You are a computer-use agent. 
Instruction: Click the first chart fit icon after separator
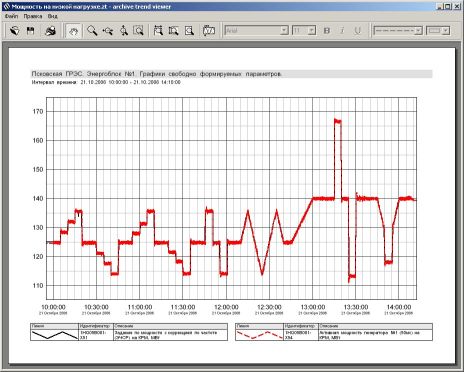[x=158, y=31]
